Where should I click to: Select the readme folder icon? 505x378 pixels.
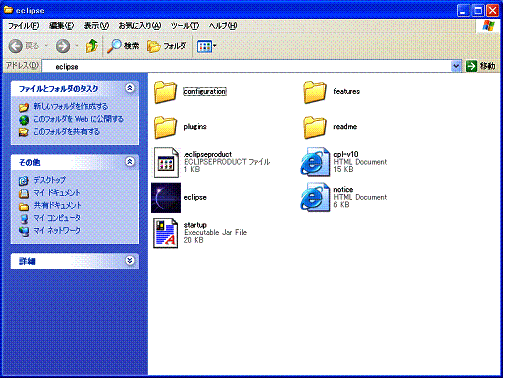click(315, 127)
